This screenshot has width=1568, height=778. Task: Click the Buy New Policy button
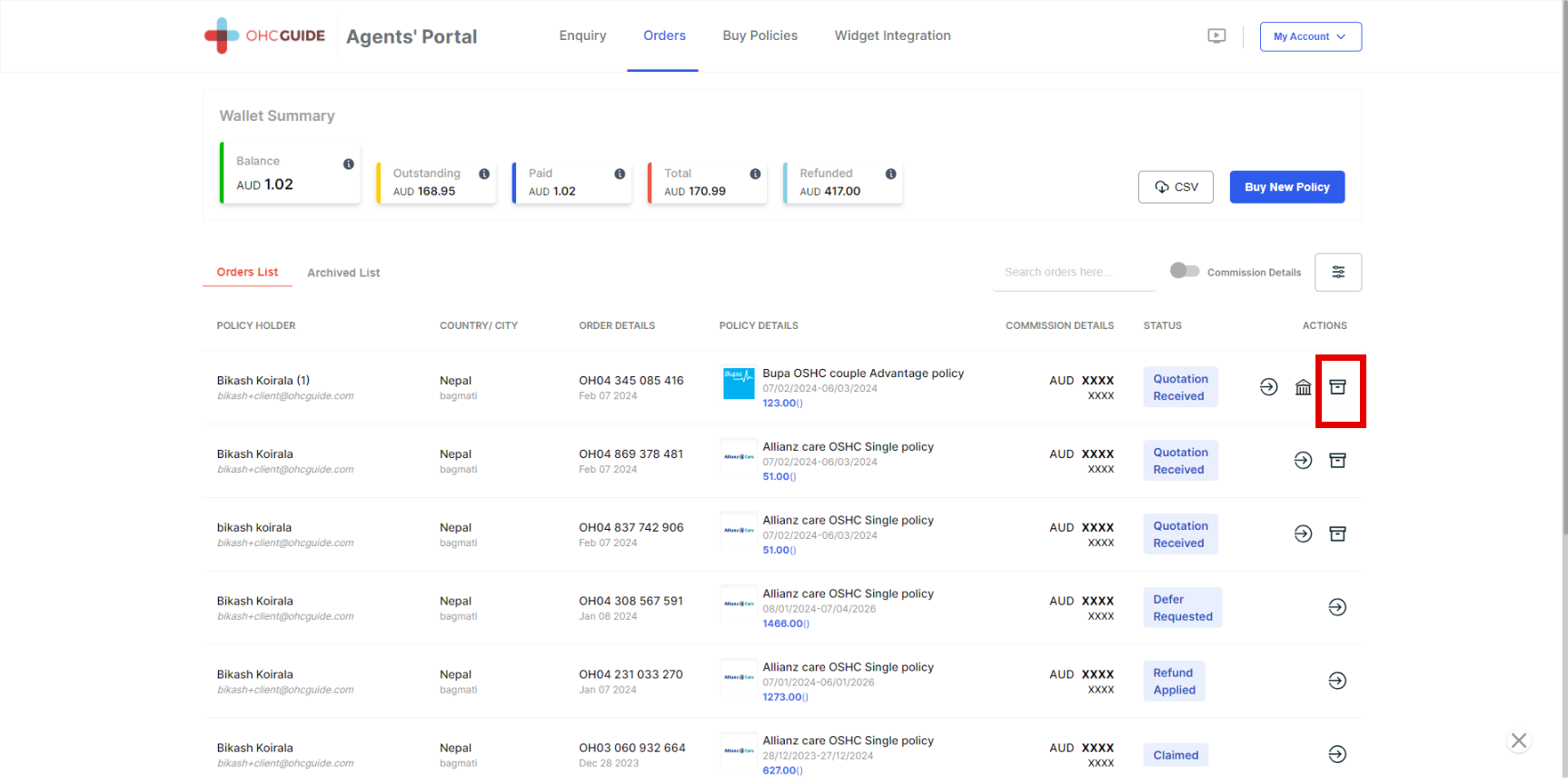click(1286, 187)
